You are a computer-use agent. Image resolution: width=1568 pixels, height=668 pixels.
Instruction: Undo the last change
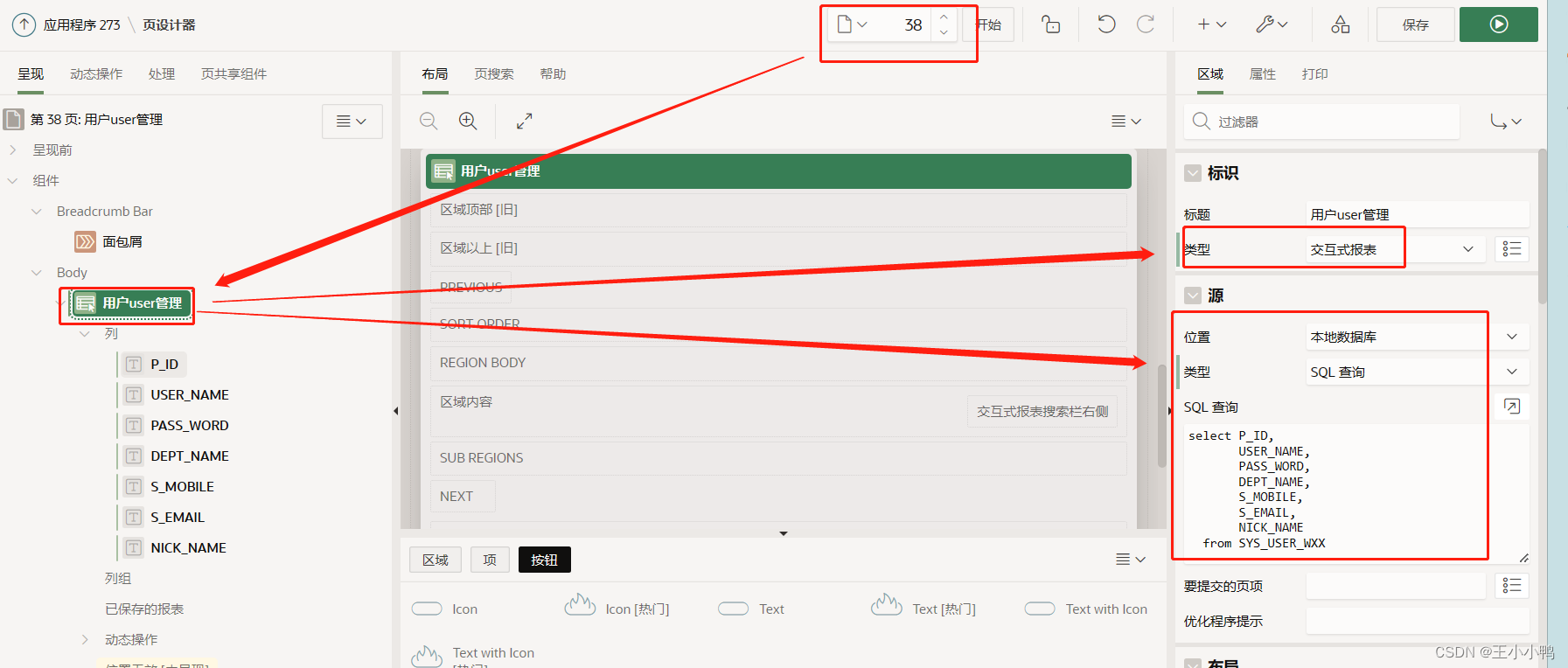1106,24
